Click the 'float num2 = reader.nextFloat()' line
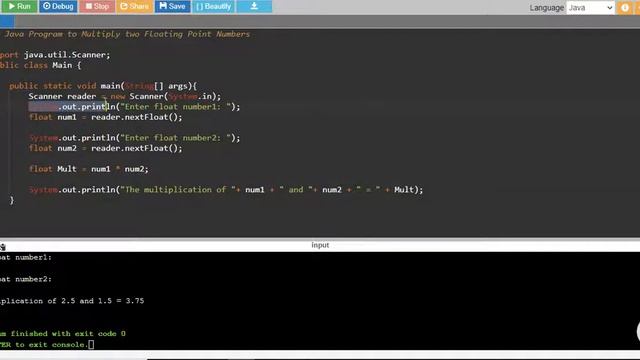Viewport: 640px width, 360px height. (x=106, y=148)
